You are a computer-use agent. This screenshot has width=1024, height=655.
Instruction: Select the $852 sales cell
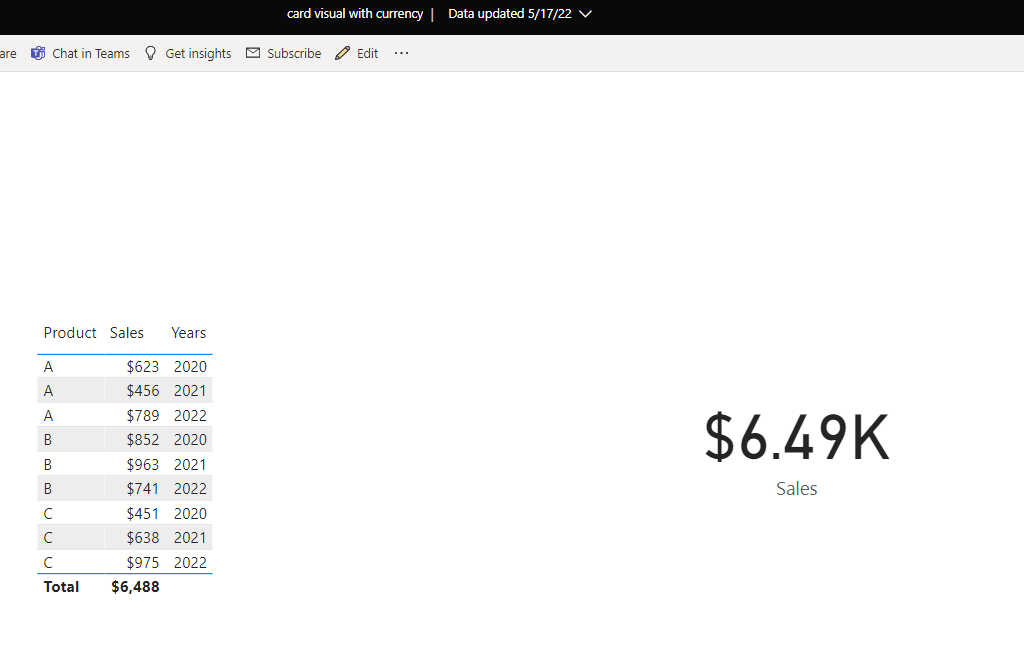[143, 440]
